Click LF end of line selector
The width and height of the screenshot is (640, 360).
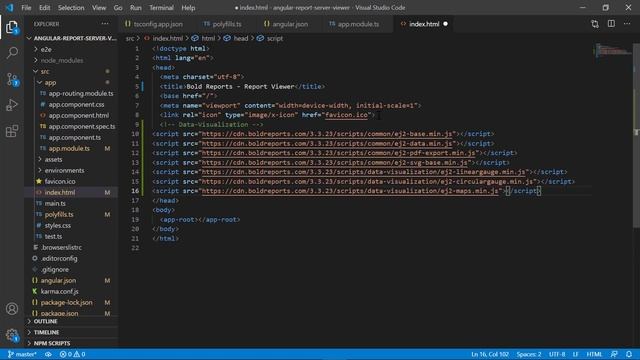click(x=576, y=354)
